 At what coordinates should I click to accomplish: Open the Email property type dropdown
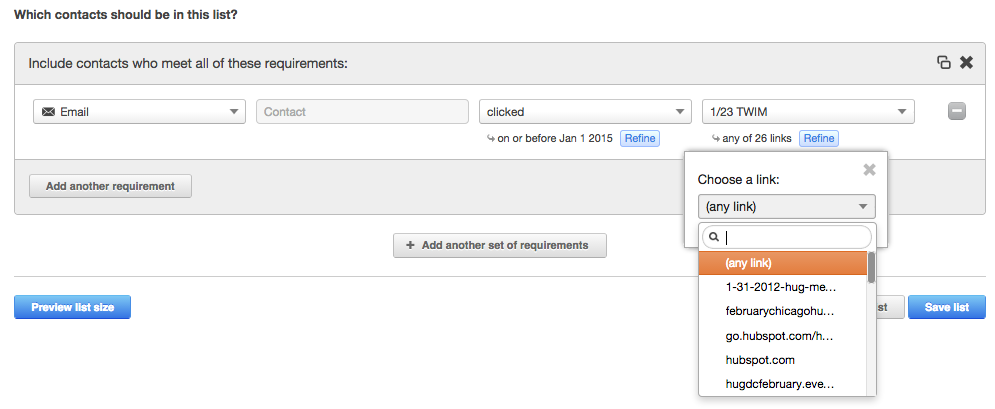(139, 112)
